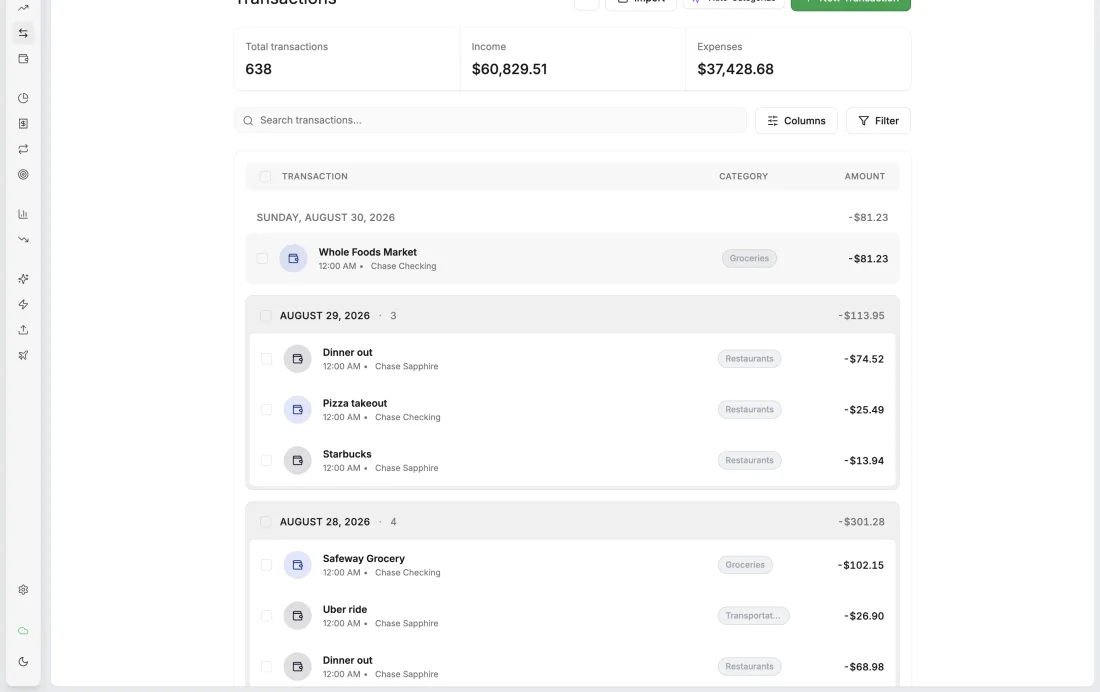Check the Starbucks row checkbox
The image size is (1100, 692).
267,460
